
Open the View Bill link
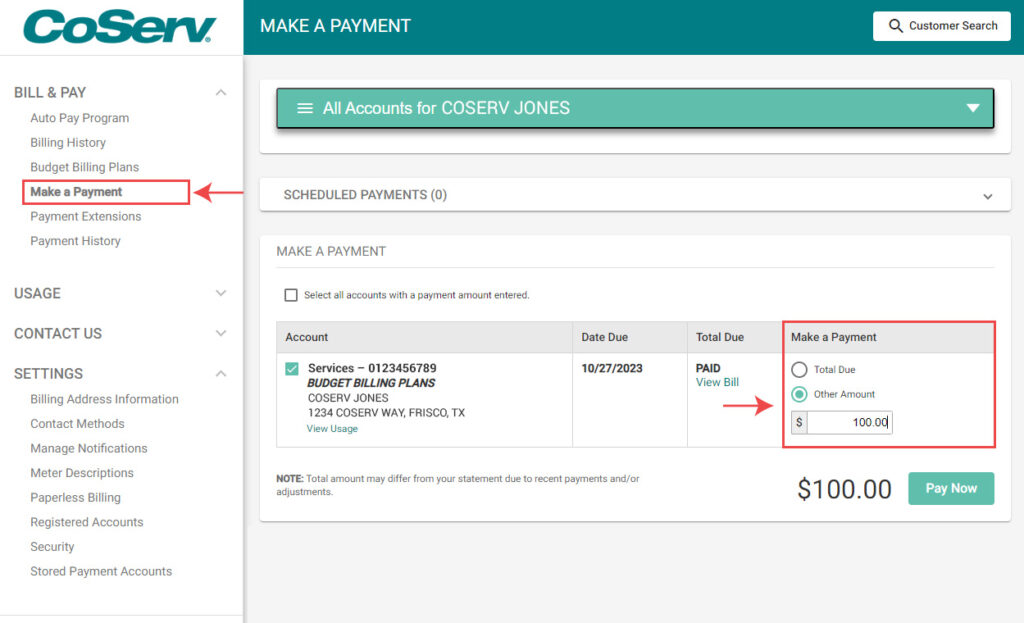717,383
